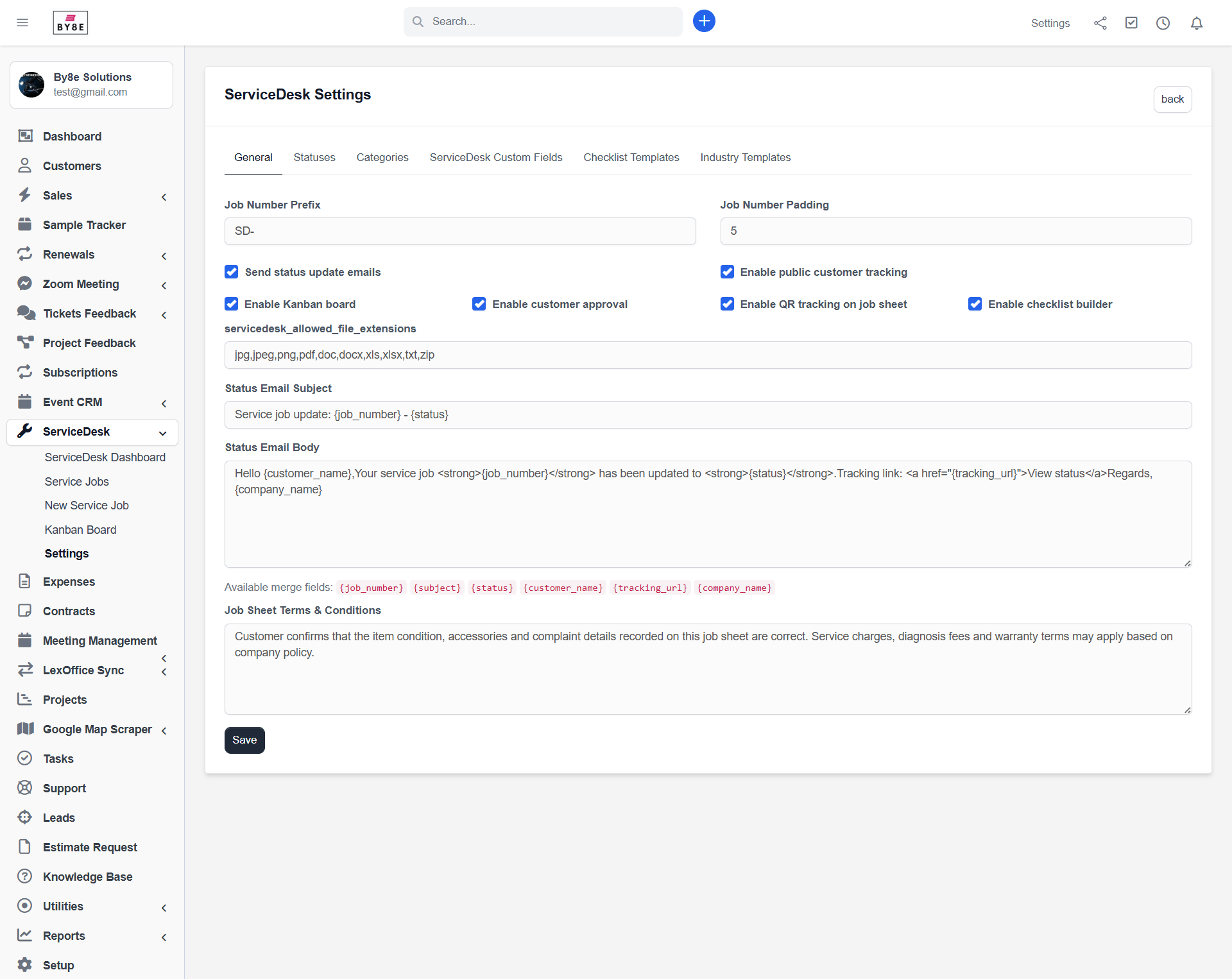Uncheck Enable Kanban board
The height and width of the screenshot is (979, 1232).
coord(231,303)
